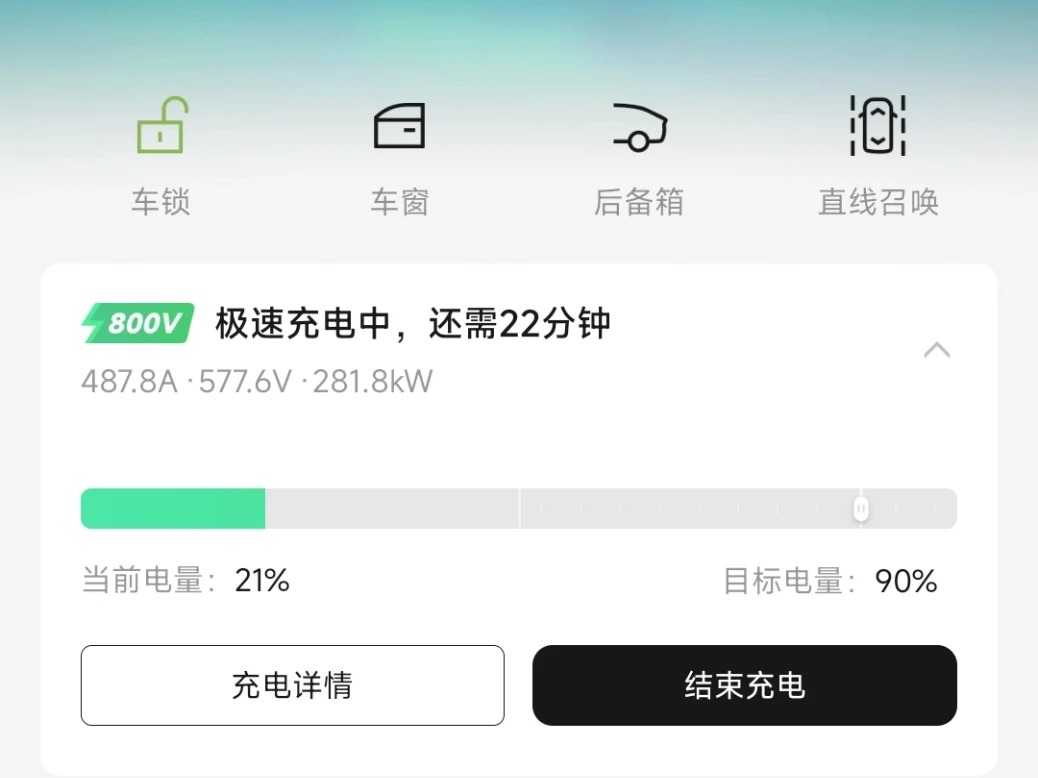The height and width of the screenshot is (778, 1038).
Task: Click the green filled part of the charge bar
Action: pyautogui.click(x=173, y=509)
